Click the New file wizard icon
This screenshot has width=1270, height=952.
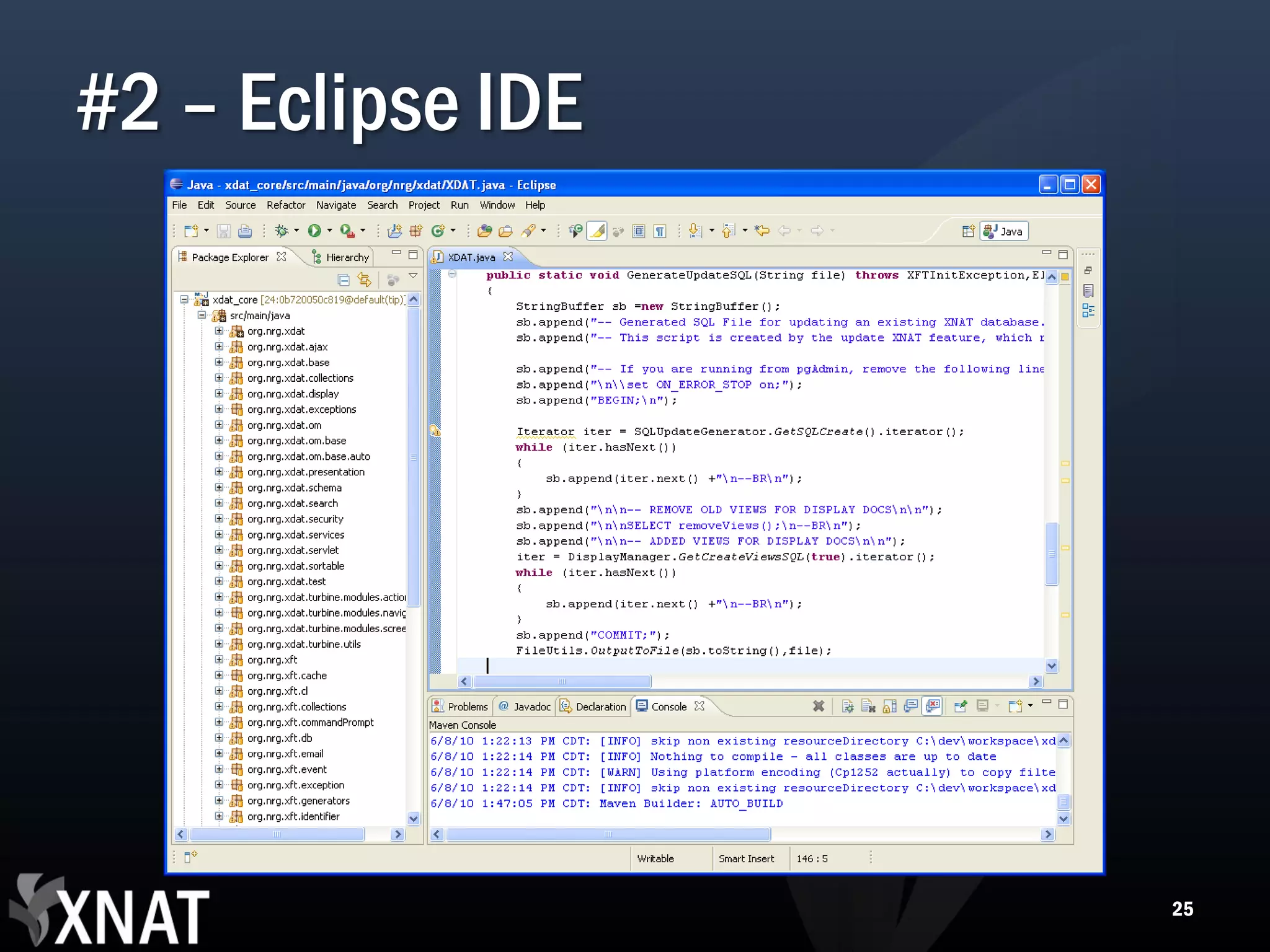[191, 231]
